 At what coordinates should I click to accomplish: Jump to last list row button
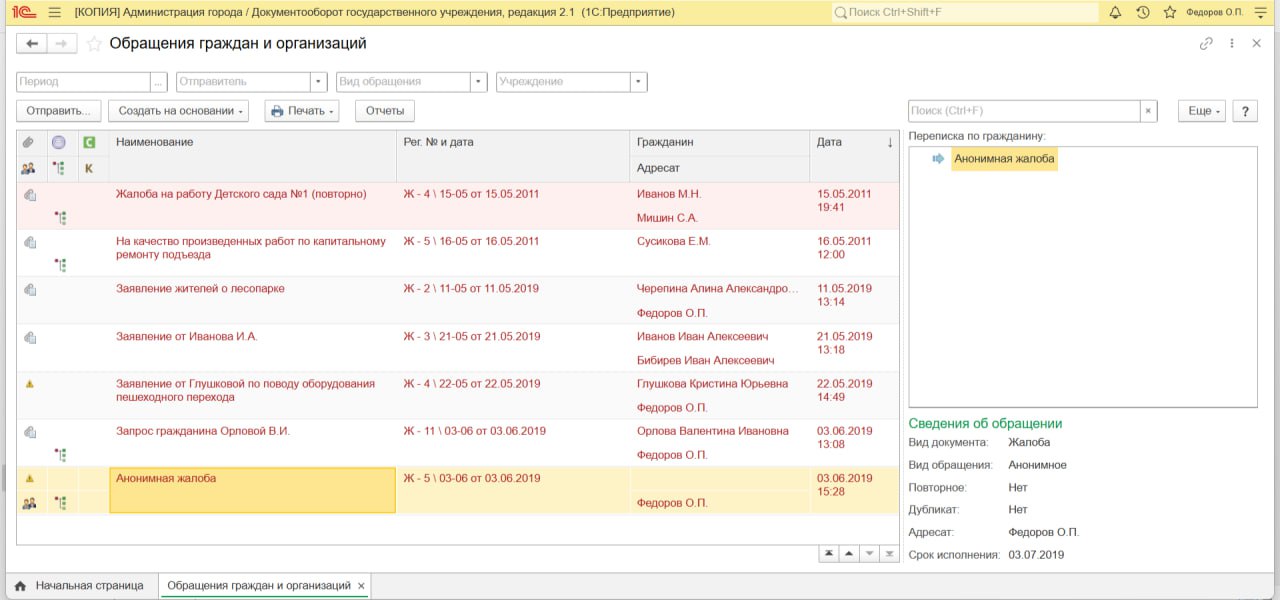pyautogui.click(x=888, y=553)
